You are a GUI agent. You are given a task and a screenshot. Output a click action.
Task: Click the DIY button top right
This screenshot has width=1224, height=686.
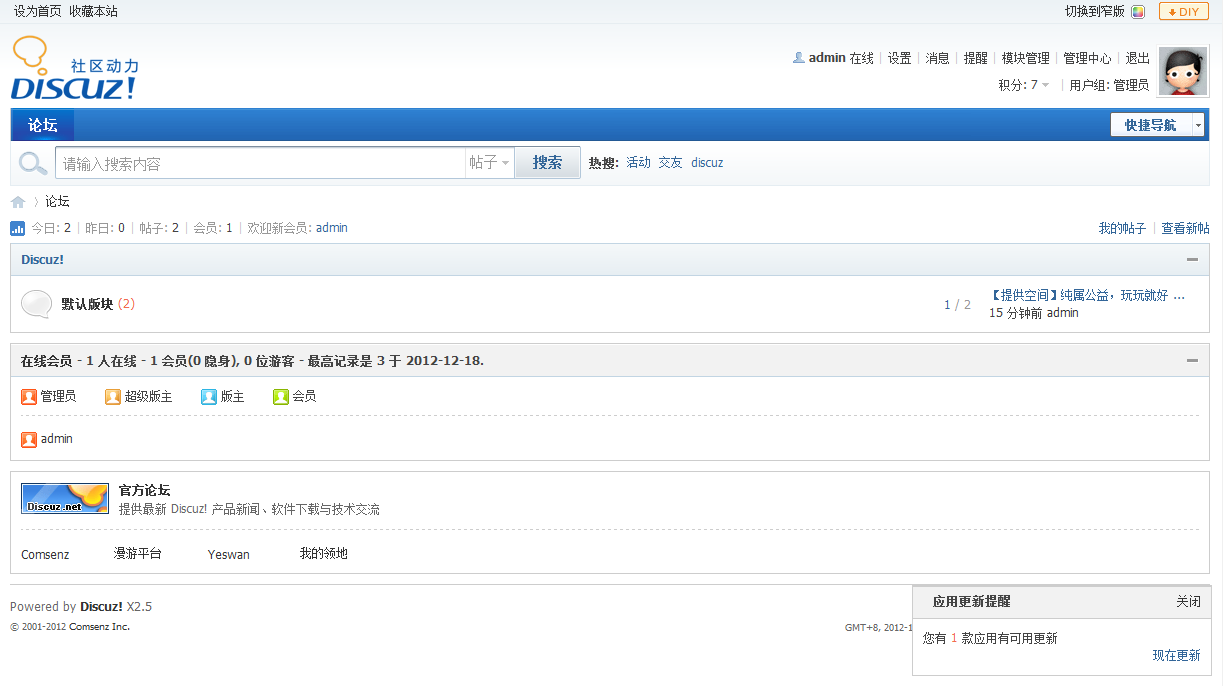1183,11
